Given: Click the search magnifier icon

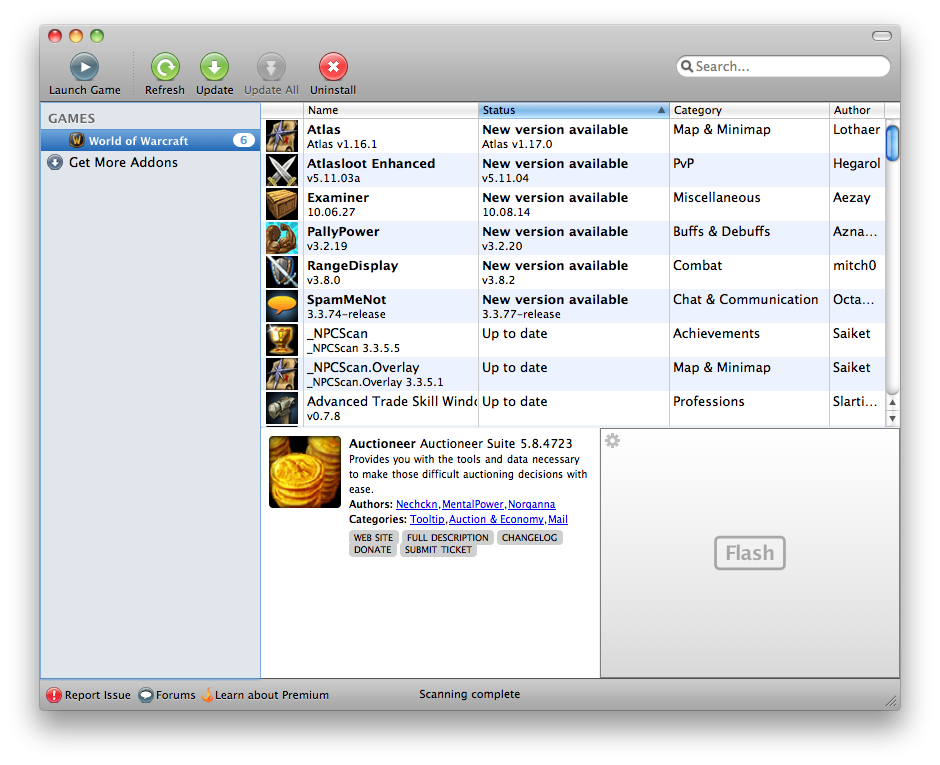Looking at the screenshot, I should [x=687, y=66].
